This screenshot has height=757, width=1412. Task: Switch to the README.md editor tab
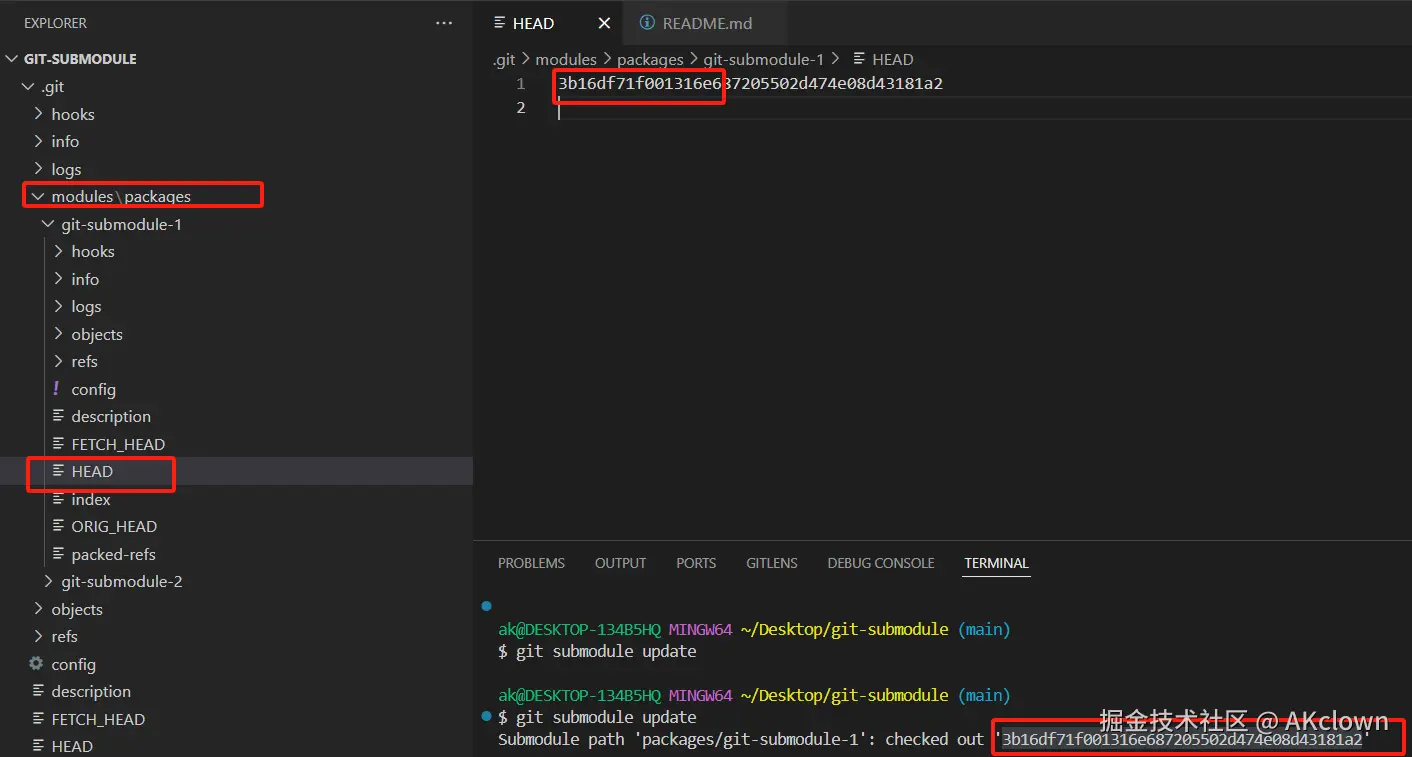pyautogui.click(x=705, y=23)
